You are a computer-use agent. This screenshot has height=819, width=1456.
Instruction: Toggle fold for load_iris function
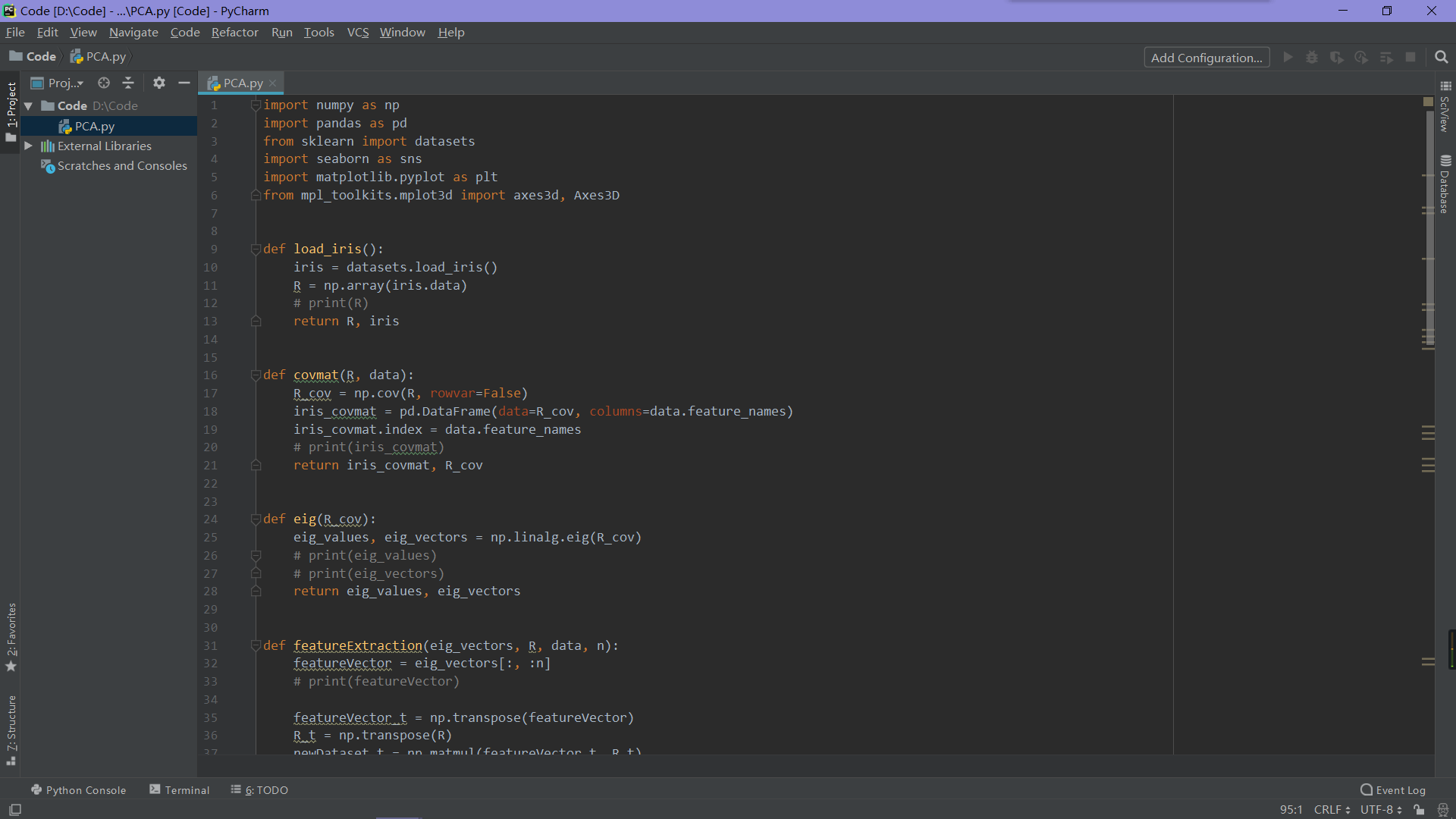pos(256,249)
